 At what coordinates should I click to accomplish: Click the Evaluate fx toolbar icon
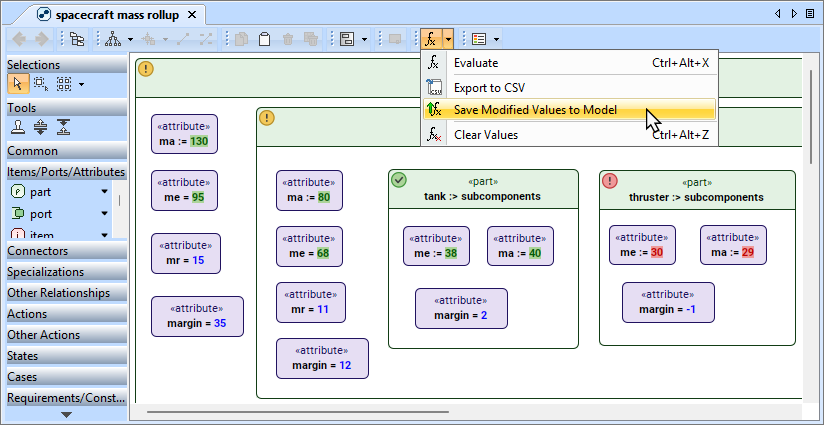coord(430,39)
